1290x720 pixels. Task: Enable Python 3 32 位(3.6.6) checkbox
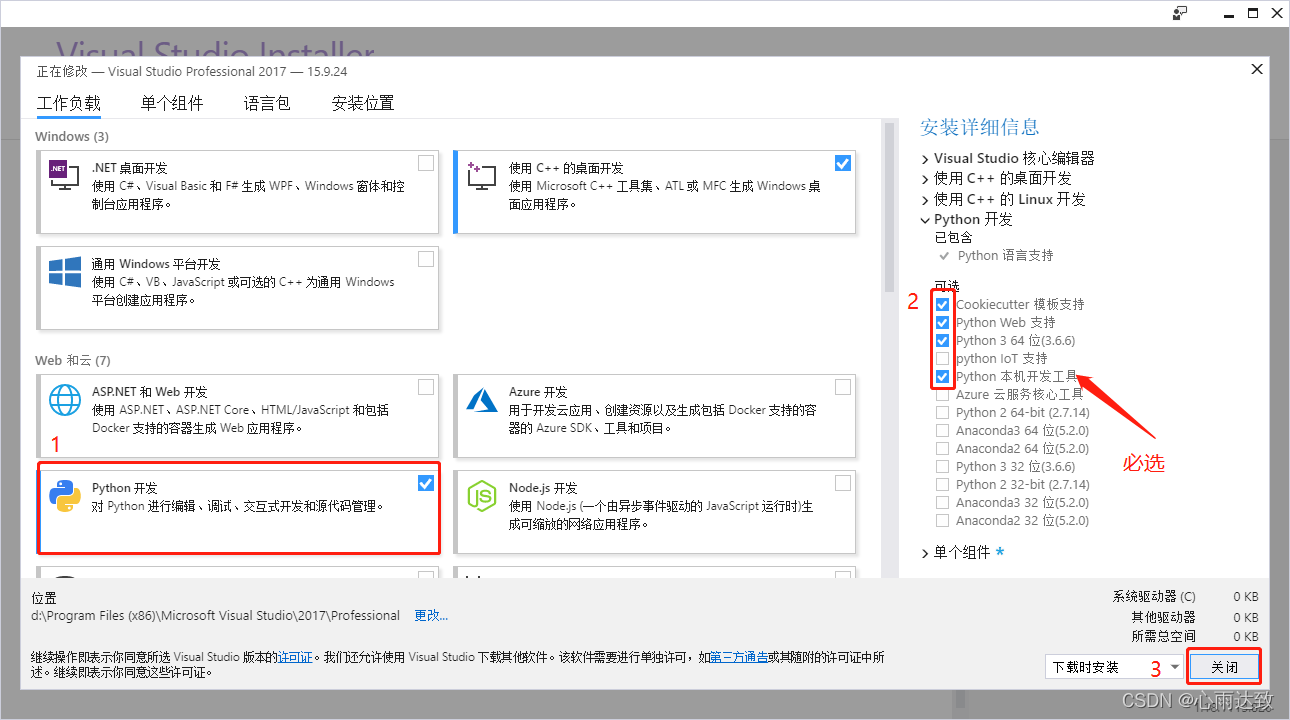coord(942,466)
